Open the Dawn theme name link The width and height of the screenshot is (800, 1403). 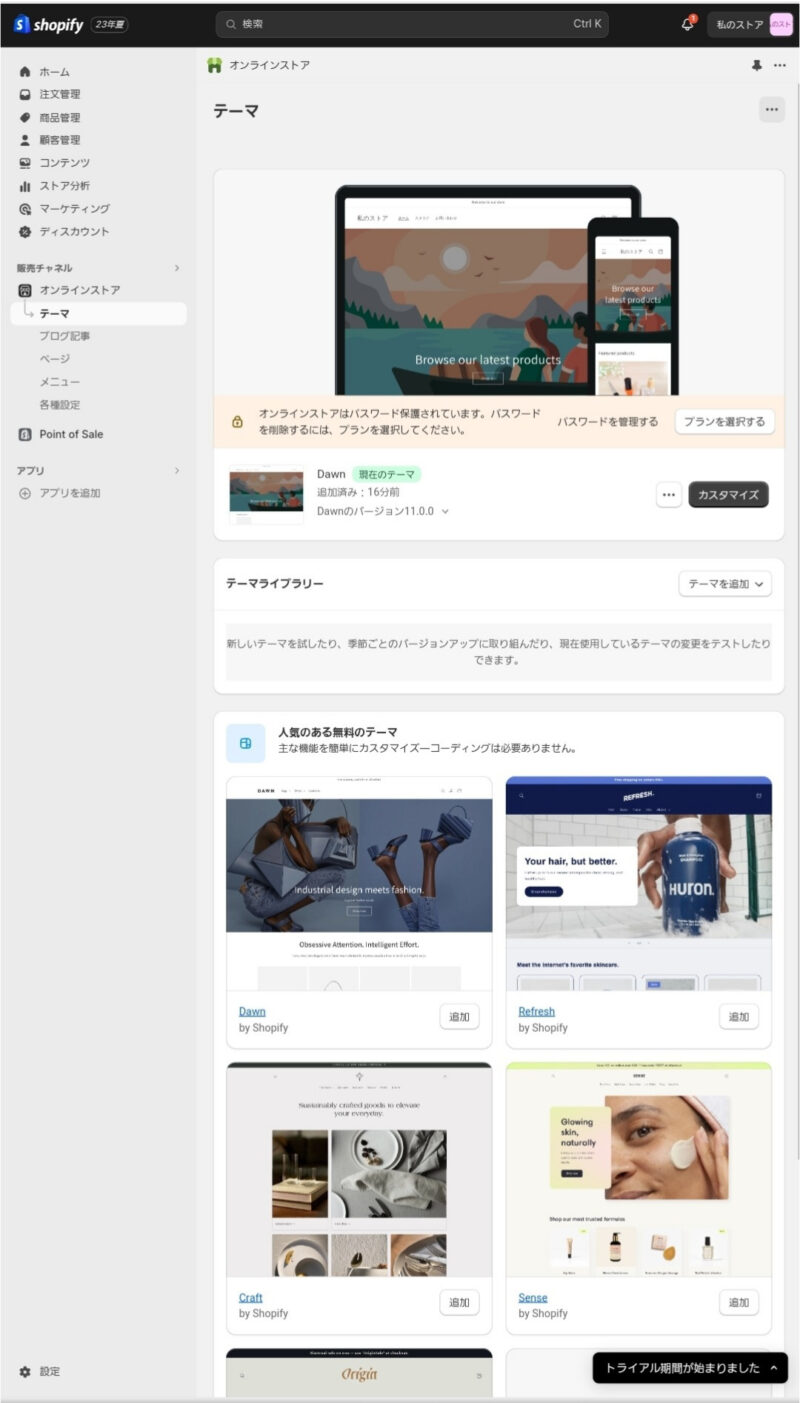pyautogui.click(x=252, y=1011)
